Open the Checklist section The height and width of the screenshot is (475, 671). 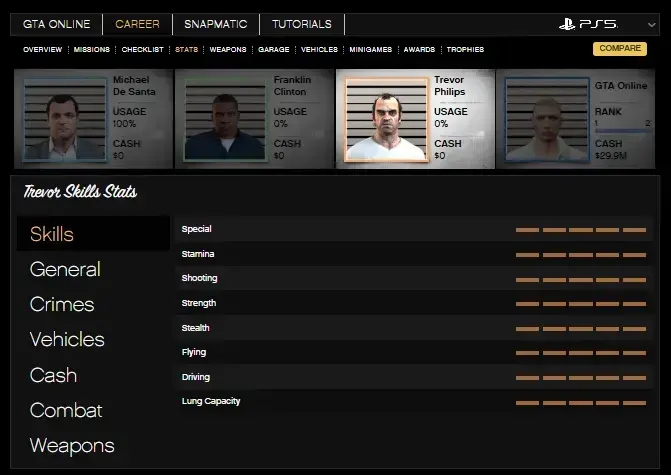point(144,49)
